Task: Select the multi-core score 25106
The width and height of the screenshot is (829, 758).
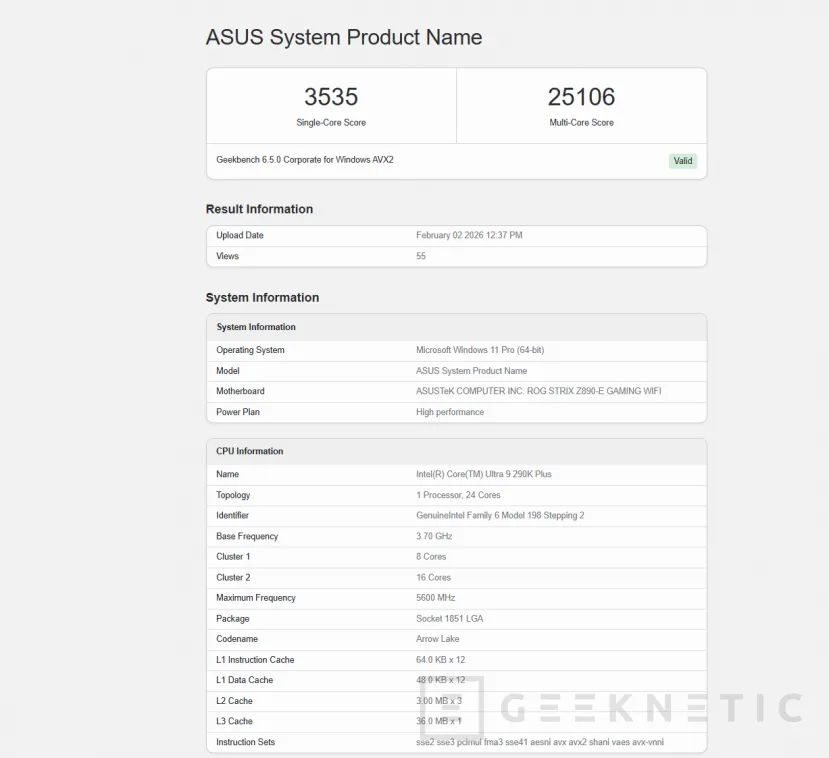Action: [581, 97]
